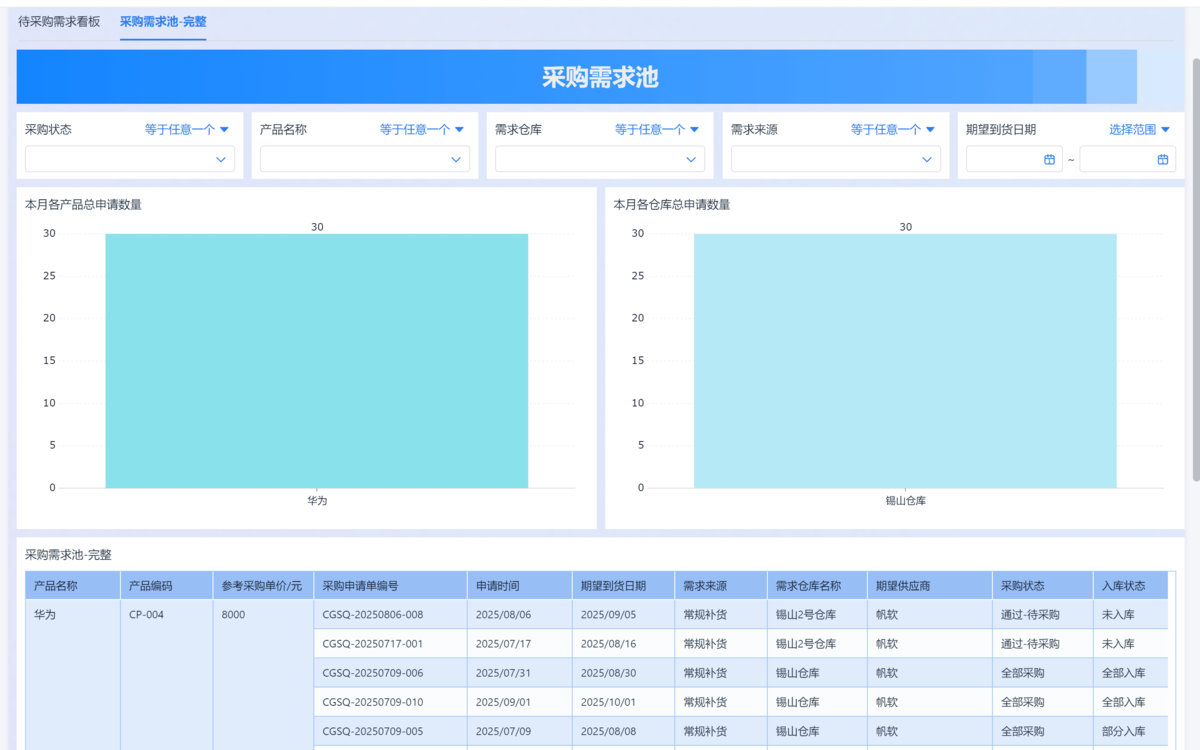Switch to 待采购需求看板 tab
This screenshot has width=1200, height=750.
(x=59, y=21)
